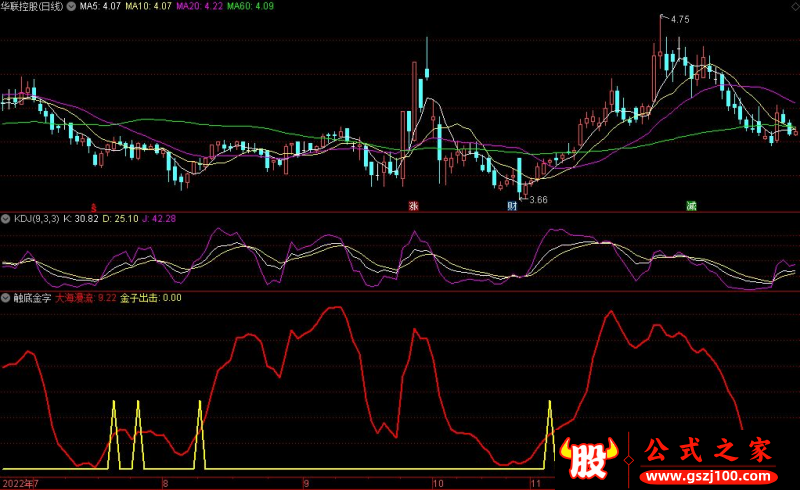This screenshot has width=800, height=490.
Task: Click the 3.66 low price label
Action: [538, 200]
